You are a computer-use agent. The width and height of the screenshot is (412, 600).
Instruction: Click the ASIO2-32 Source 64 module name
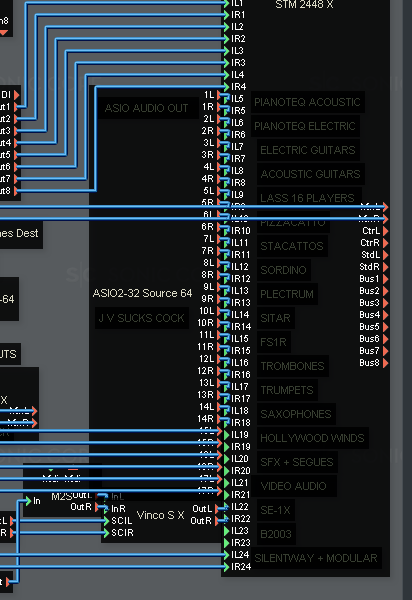(x=142, y=293)
